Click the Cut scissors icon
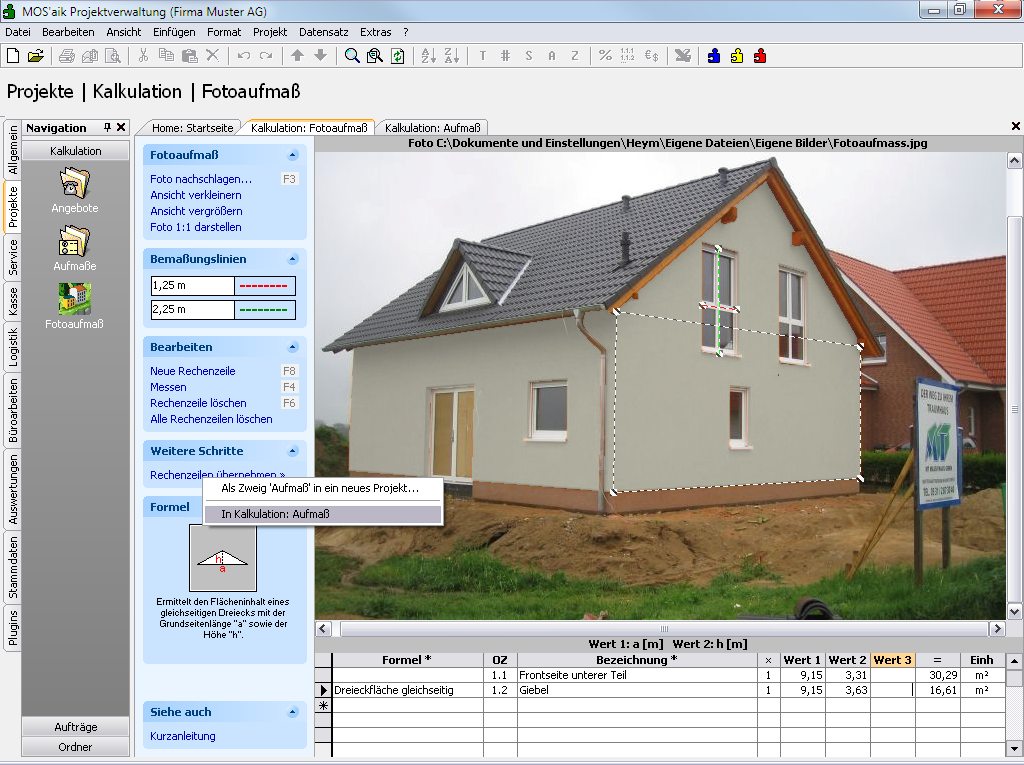Viewport: 1024px width, 765px height. 144,56
